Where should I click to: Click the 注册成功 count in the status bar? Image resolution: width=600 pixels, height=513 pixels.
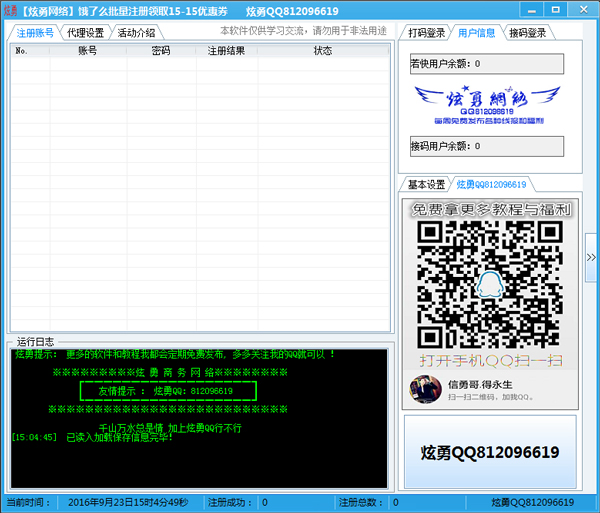[x=265, y=502]
